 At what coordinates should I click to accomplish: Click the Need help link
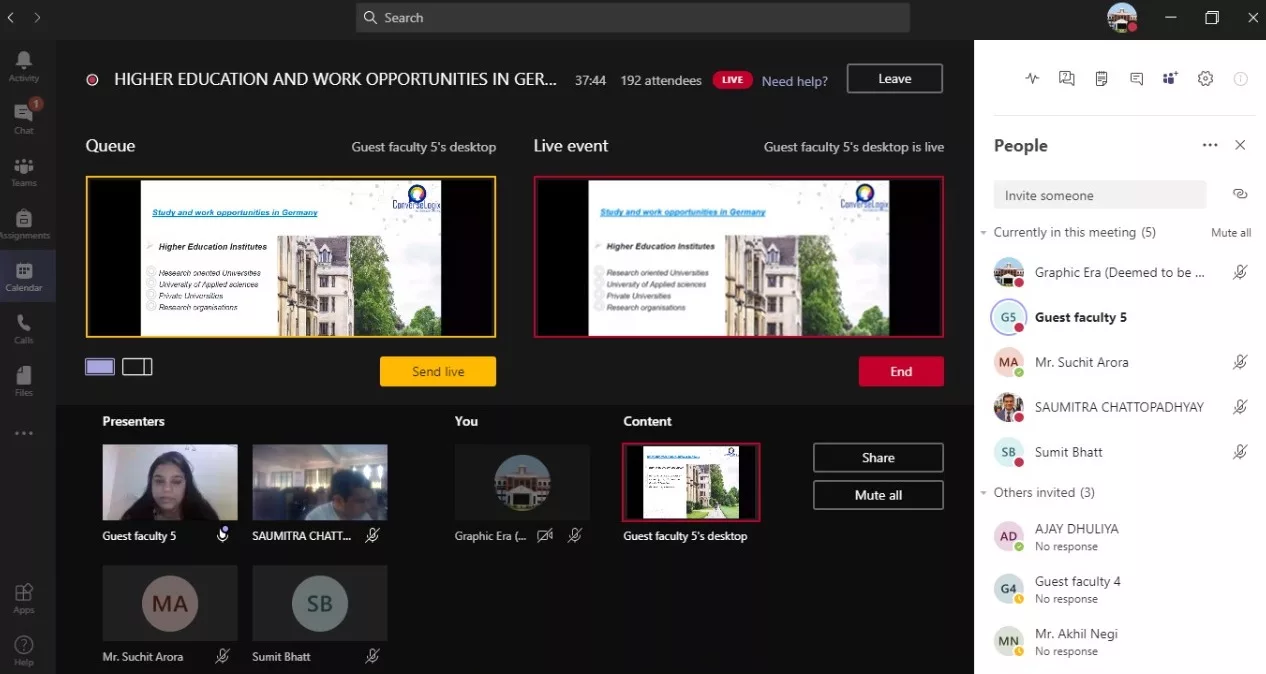(794, 81)
